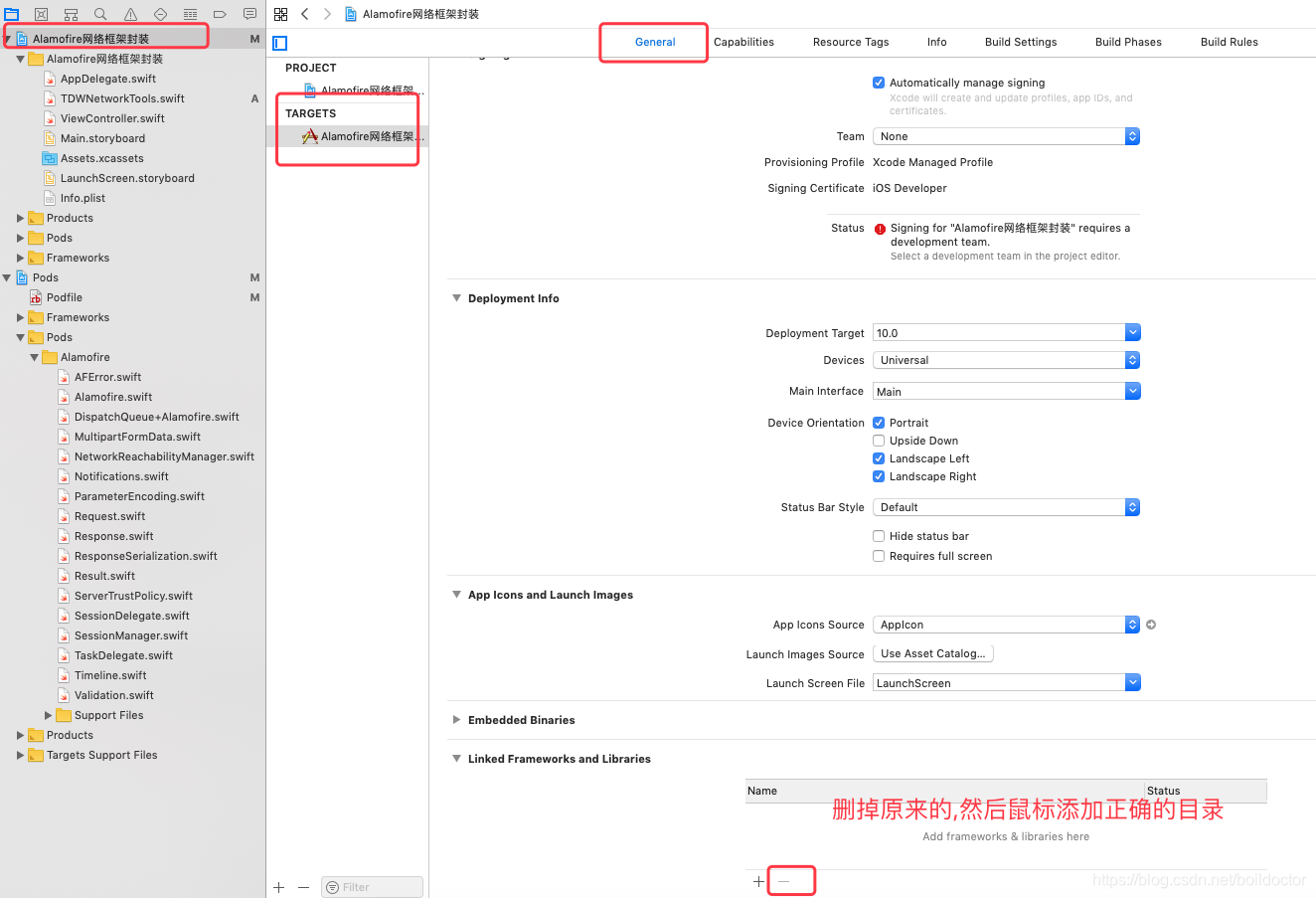Open the Source Control navigator
This screenshot has height=898, width=1316.
(41, 14)
